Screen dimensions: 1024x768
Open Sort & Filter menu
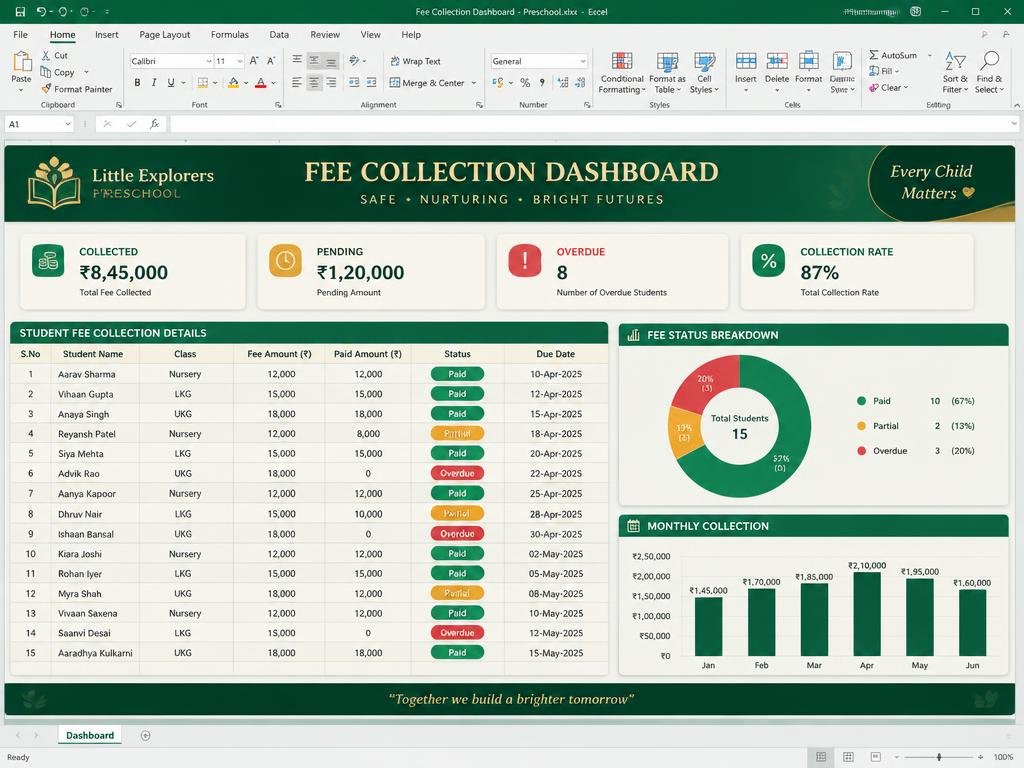tap(955, 73)
